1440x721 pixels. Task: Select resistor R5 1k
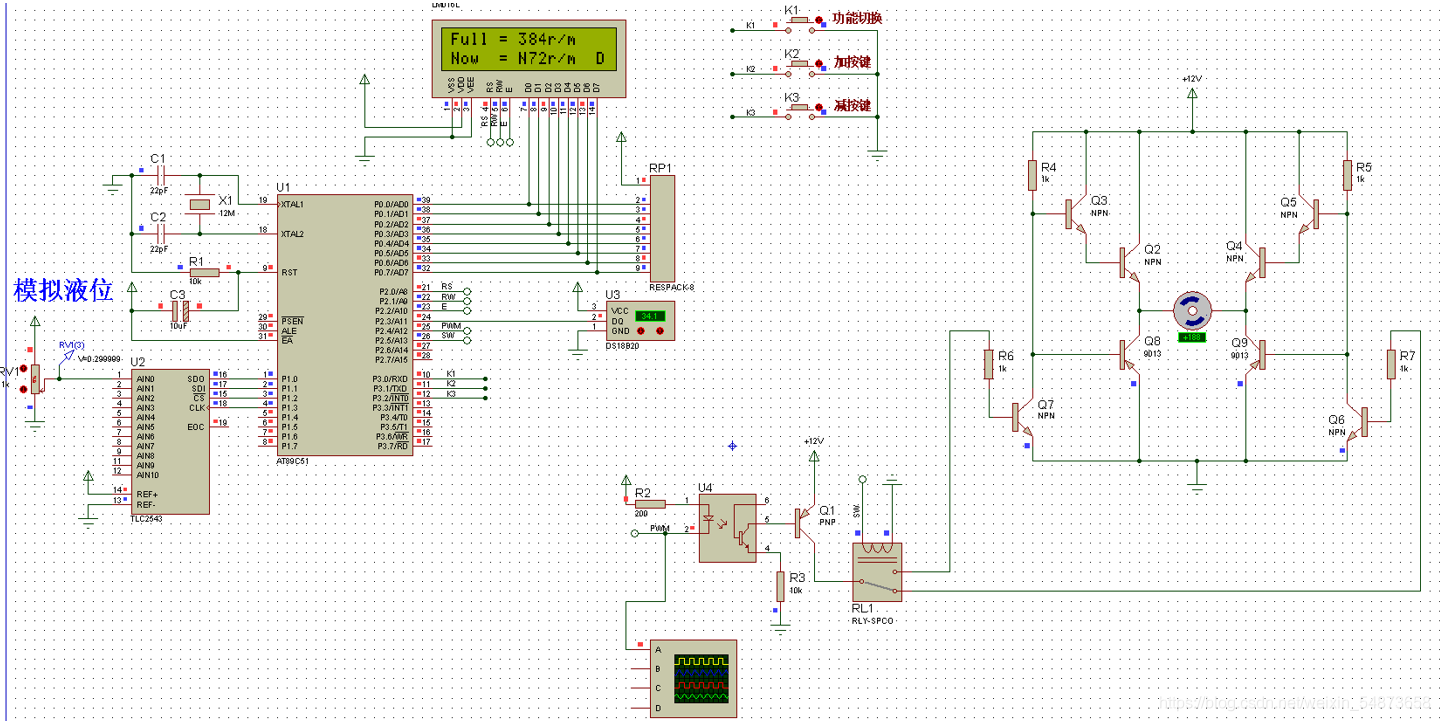click(x=1348, y=176)
